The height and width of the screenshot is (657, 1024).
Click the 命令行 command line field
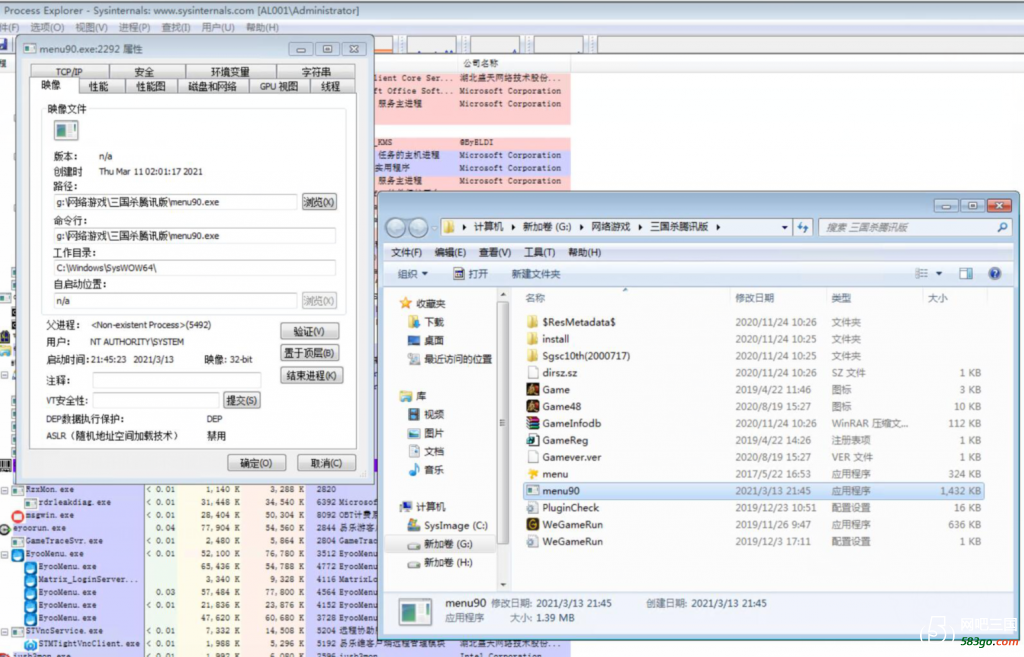point(195,236)
